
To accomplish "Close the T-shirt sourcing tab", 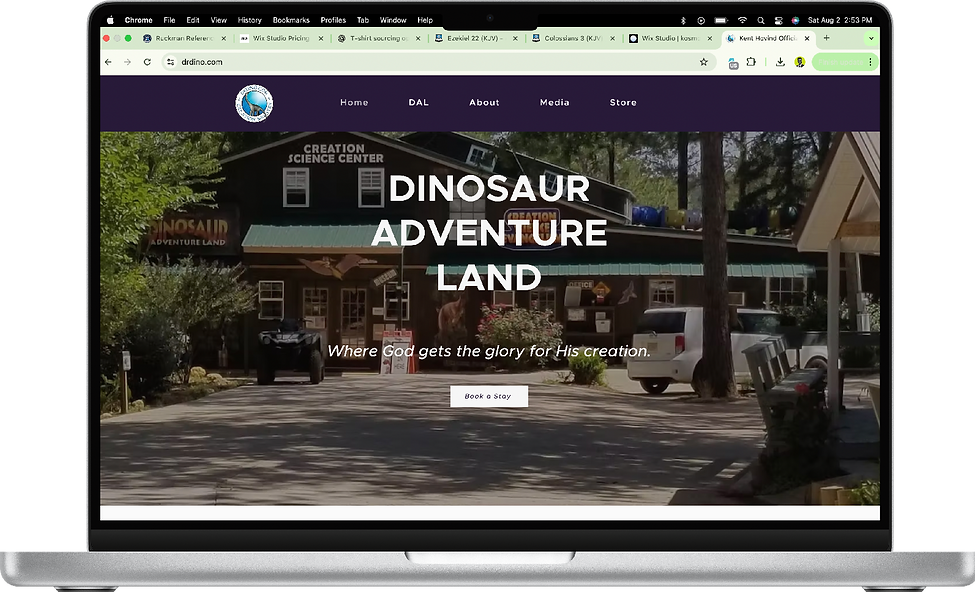I will click(418, 38).
